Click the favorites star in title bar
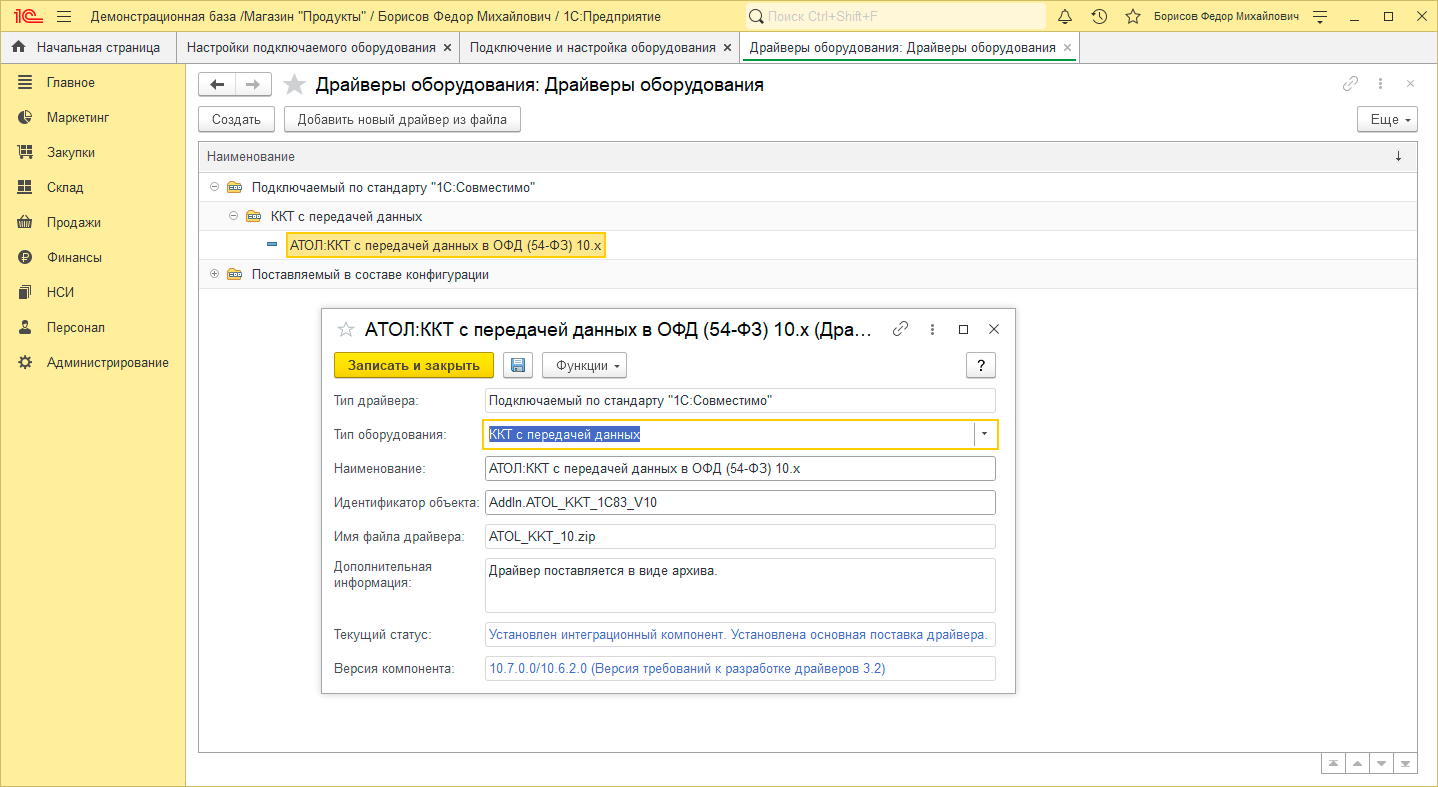1438x787 pixels. pos(1132,17)
